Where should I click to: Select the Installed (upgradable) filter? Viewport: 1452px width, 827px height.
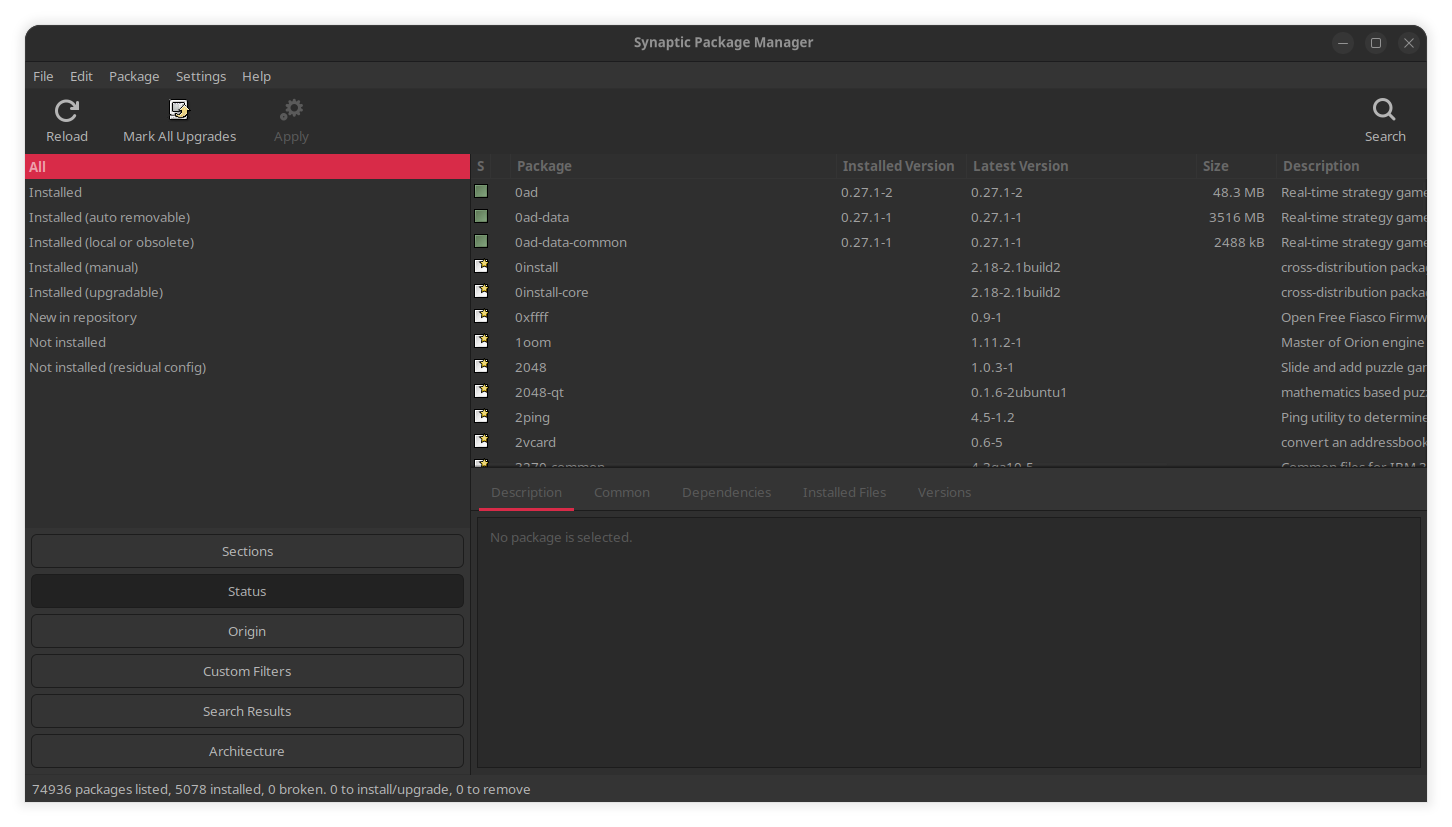pos(96,292)
